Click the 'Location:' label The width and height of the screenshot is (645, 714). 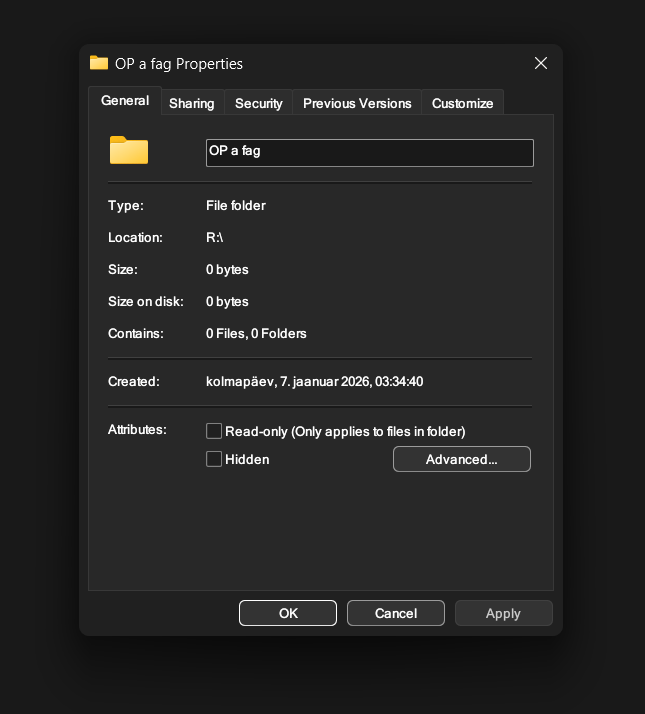[135, 237]
